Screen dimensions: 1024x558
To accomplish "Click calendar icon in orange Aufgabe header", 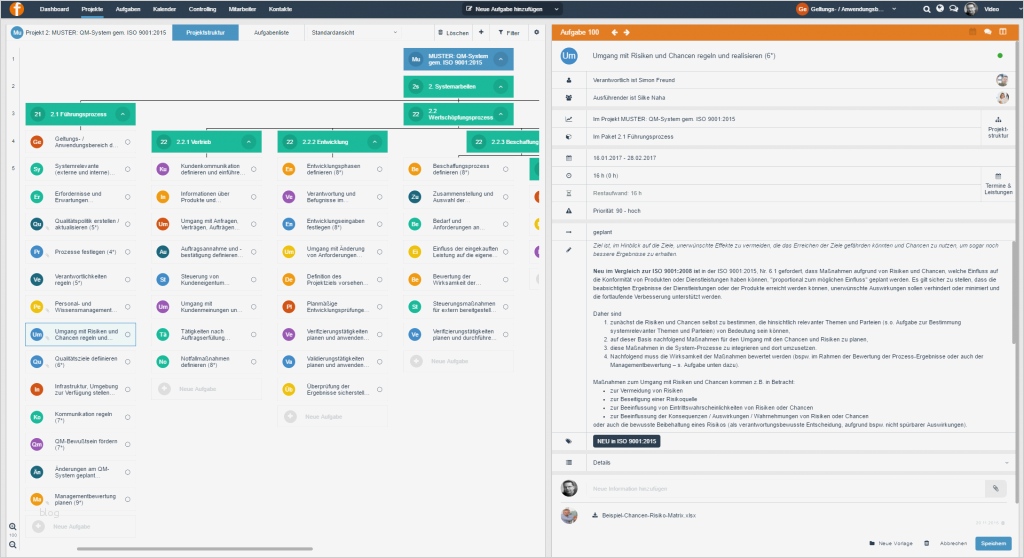I will [972, 32].
